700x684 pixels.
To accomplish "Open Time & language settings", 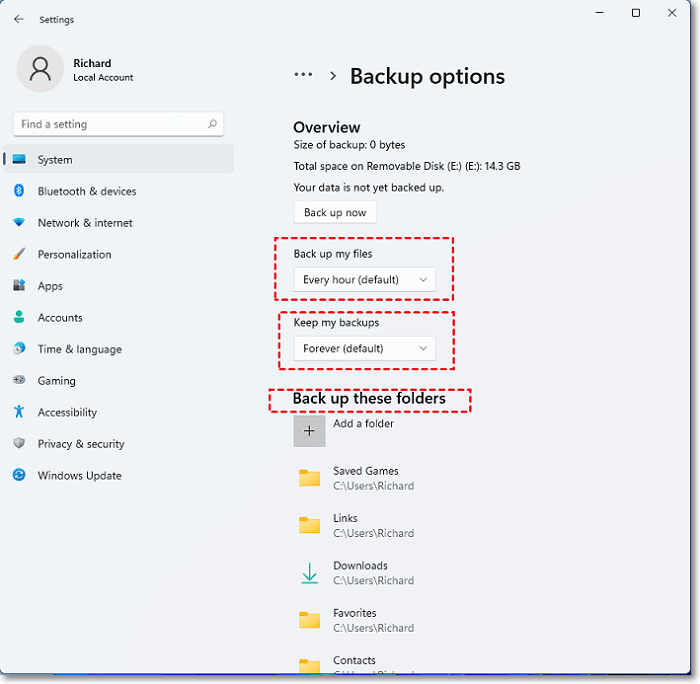I will pyautogui.click(x=79, y=349).
